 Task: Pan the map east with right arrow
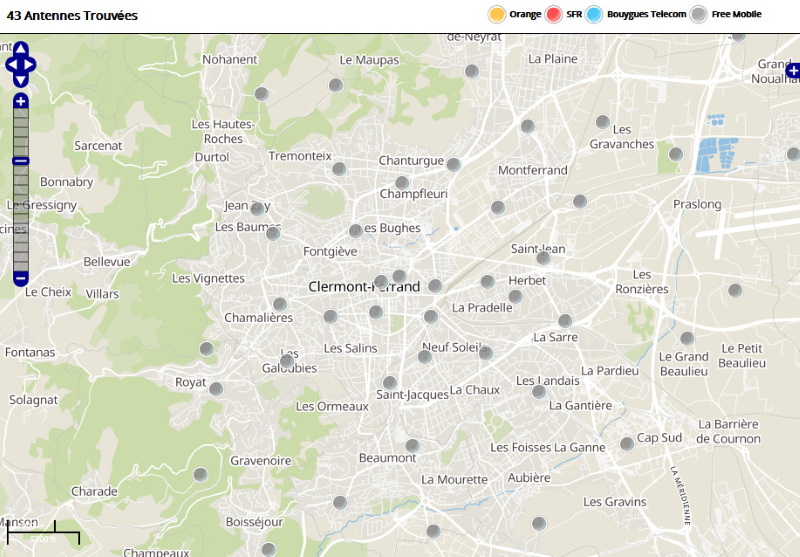point(31,65)
